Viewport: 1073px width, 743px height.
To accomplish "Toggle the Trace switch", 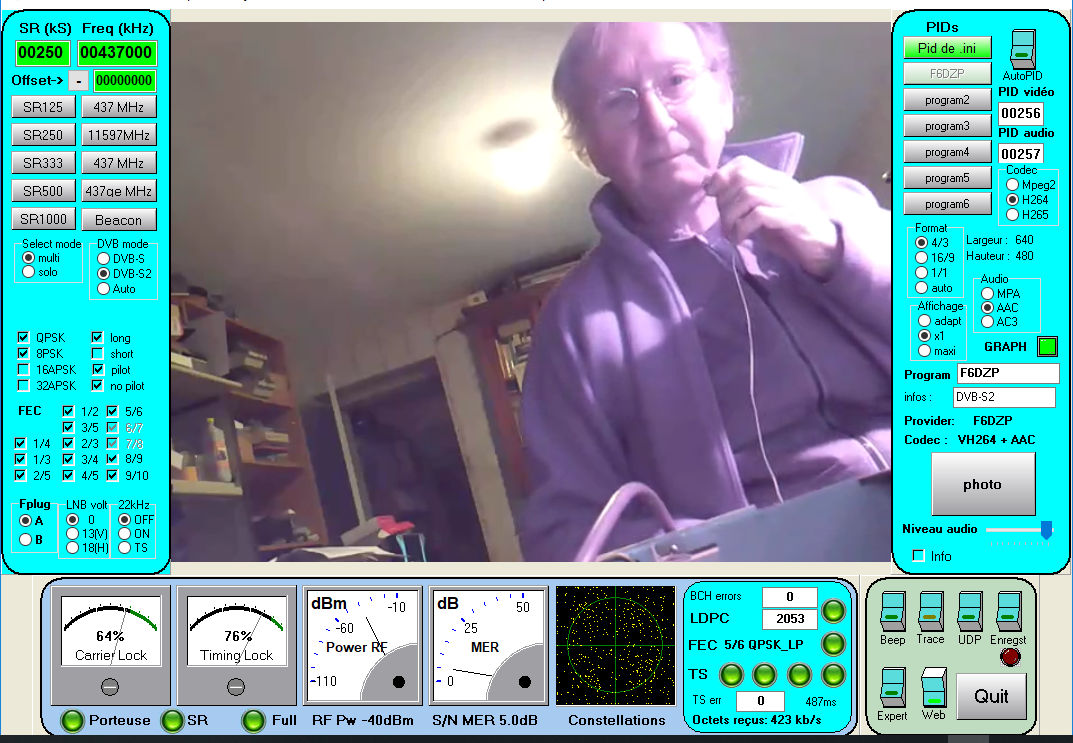I will [x=931, y=612].
